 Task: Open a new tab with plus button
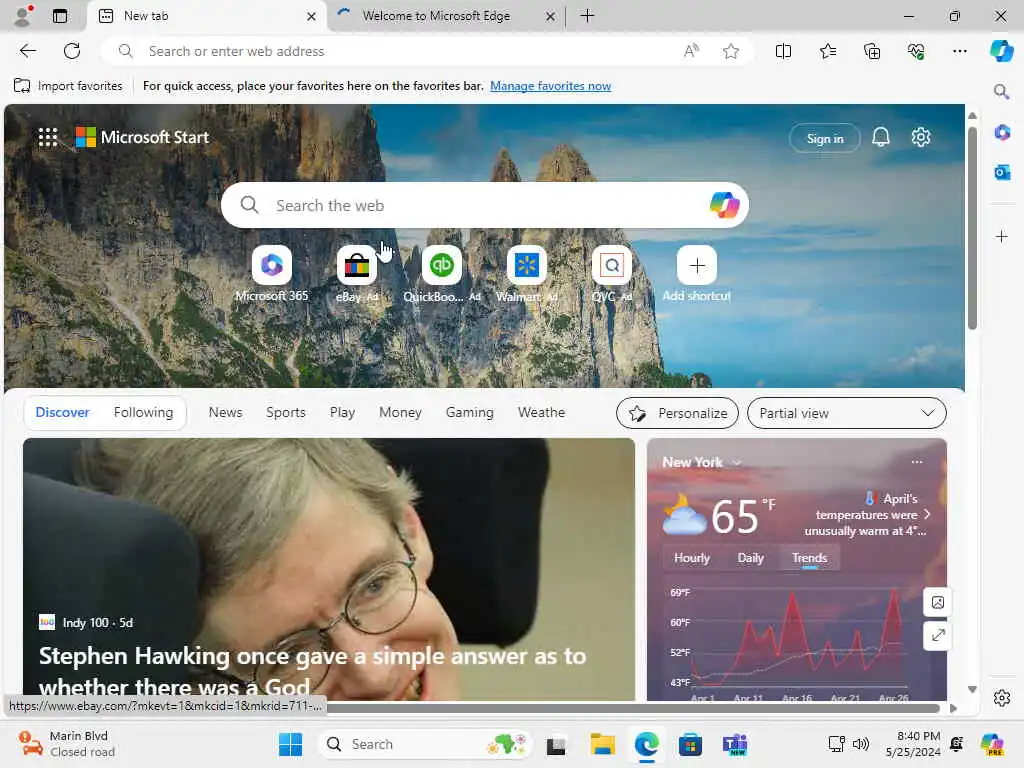click(x=587, y=16)
